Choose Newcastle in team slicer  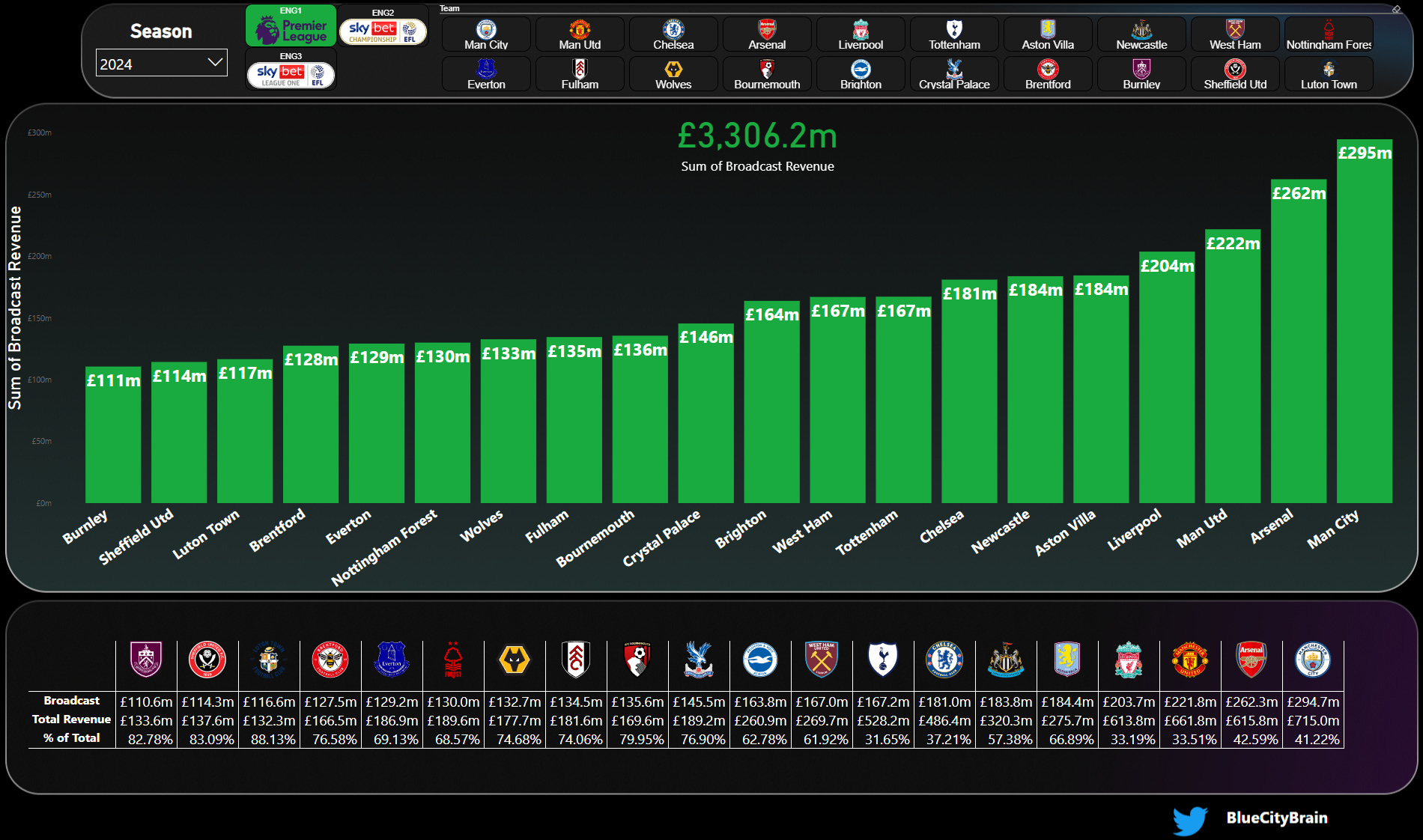coord(1141,34)
